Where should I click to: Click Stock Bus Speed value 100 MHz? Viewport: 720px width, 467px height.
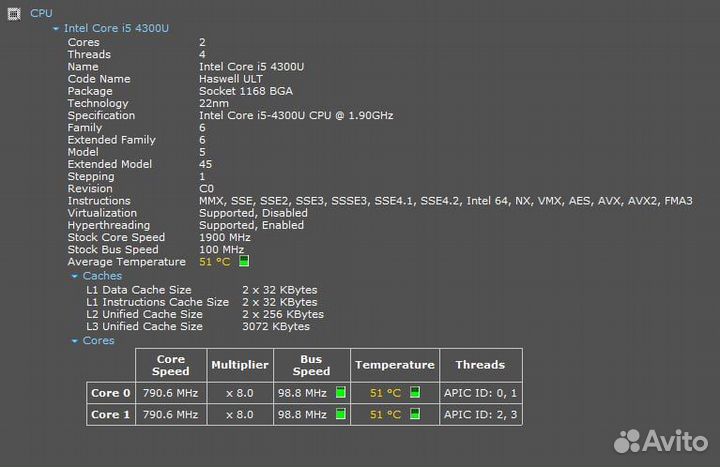click(222, 249)
